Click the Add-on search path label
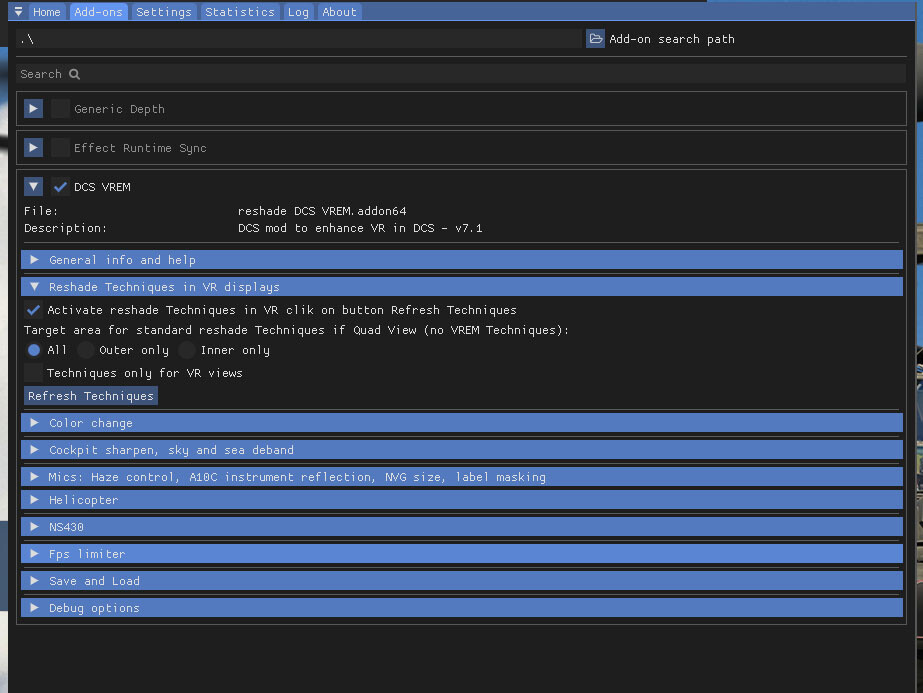The image size is (923, 693). [672, 39]
